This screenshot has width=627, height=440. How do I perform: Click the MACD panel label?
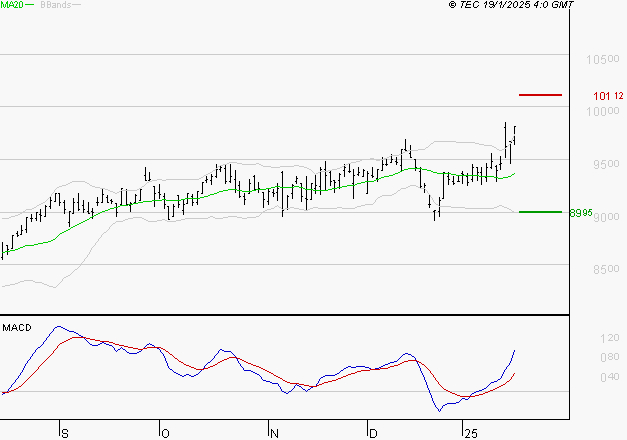pyautogui.click(x=17, y=328)
